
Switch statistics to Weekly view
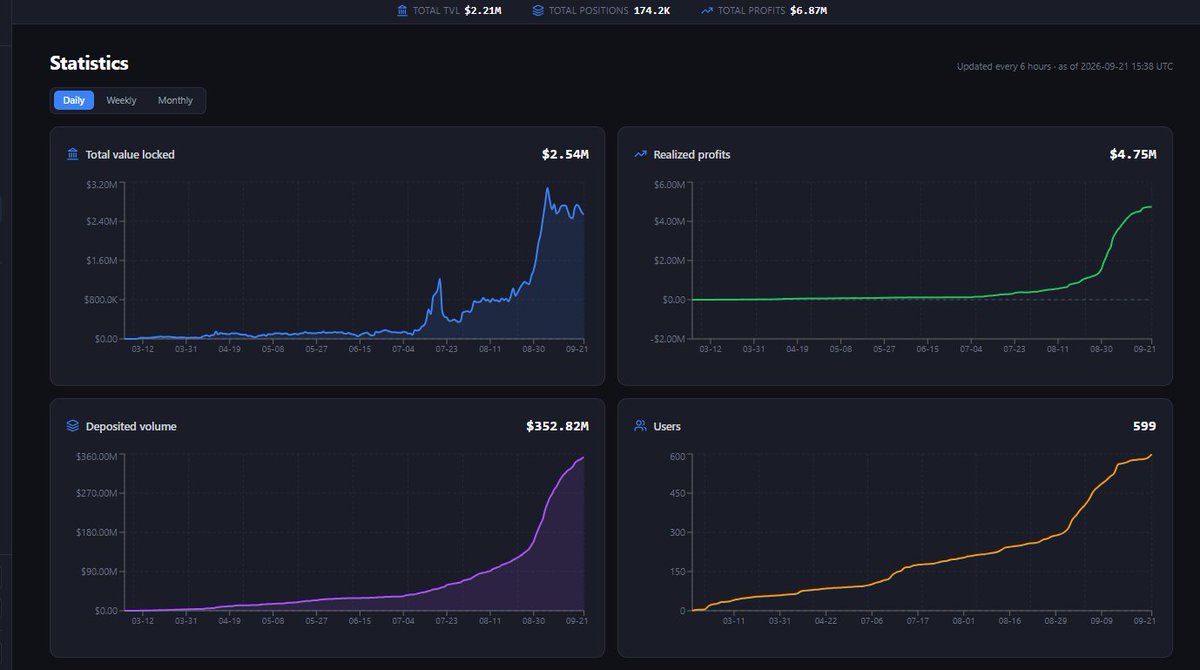122,100
